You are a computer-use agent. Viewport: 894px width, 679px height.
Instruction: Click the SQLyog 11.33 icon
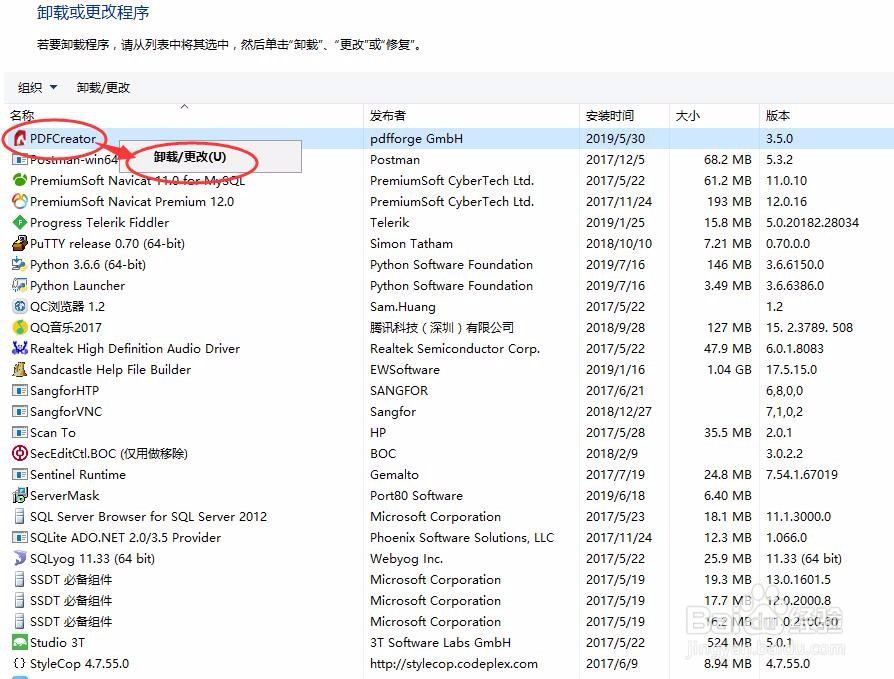pyautogui.click(x=20, y=558)
